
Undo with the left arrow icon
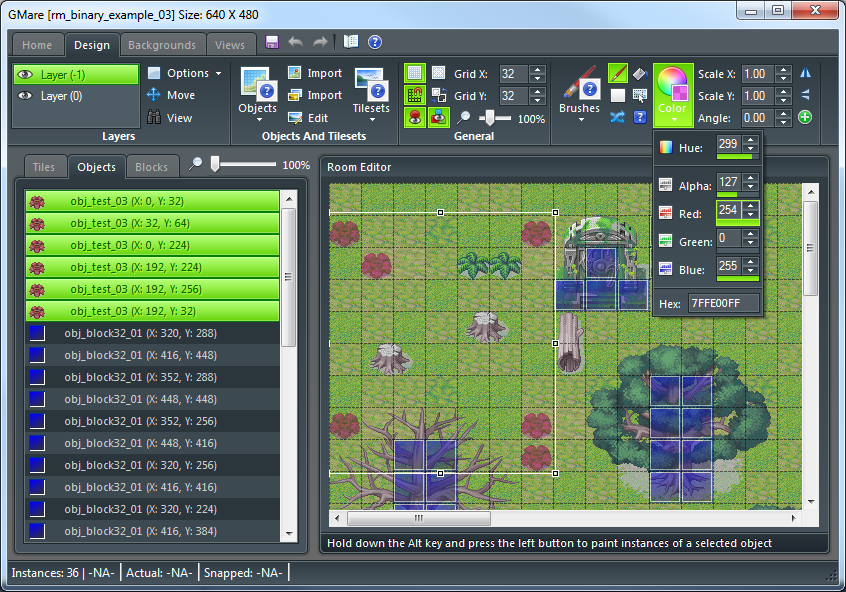pyautogui.click(x=296, y=42)
